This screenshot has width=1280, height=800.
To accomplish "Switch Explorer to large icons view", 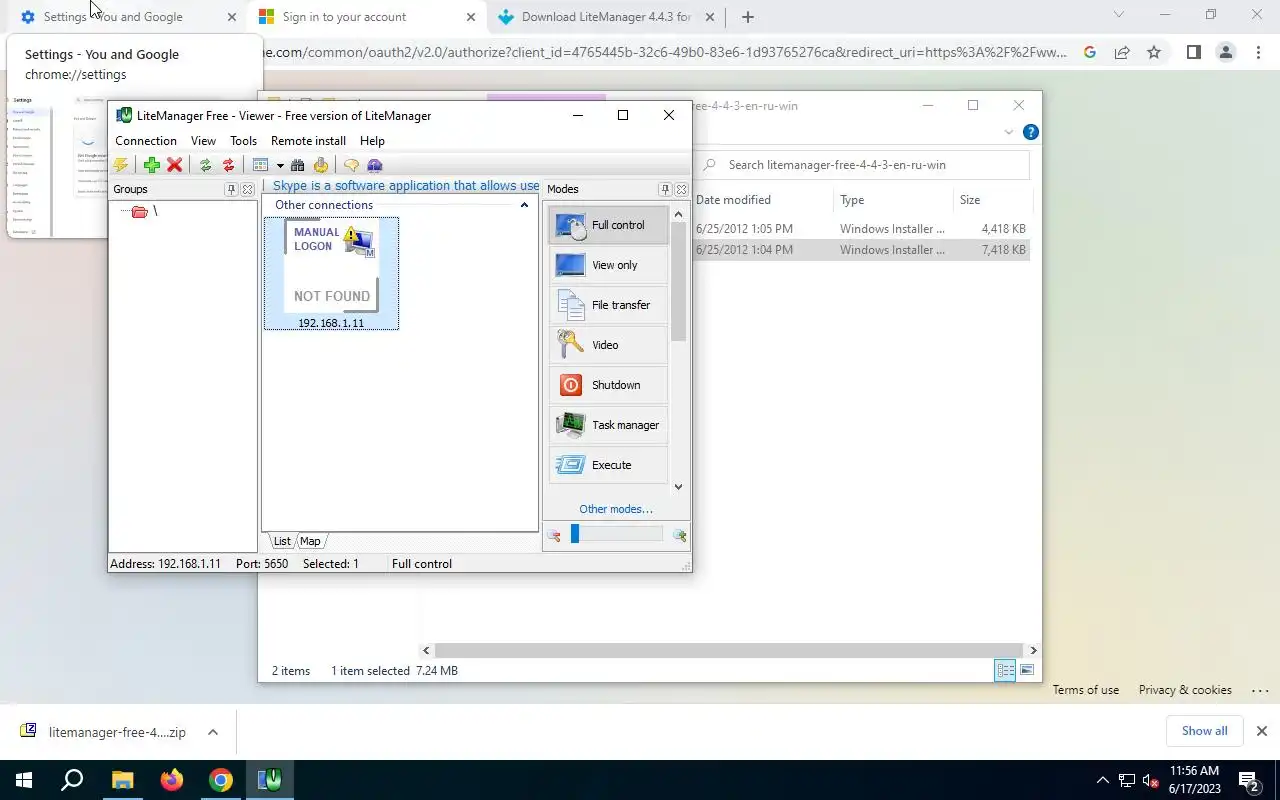I will click(1027, 671).
